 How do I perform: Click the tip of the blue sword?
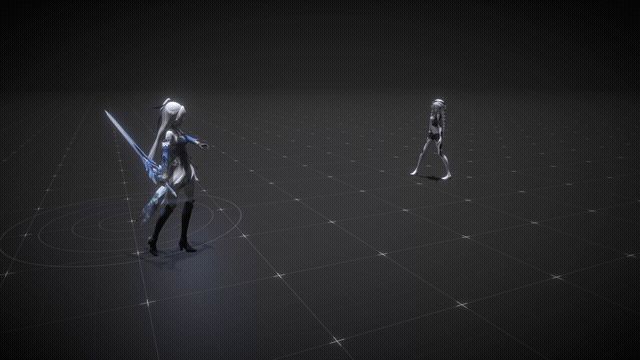pos(106,112)
